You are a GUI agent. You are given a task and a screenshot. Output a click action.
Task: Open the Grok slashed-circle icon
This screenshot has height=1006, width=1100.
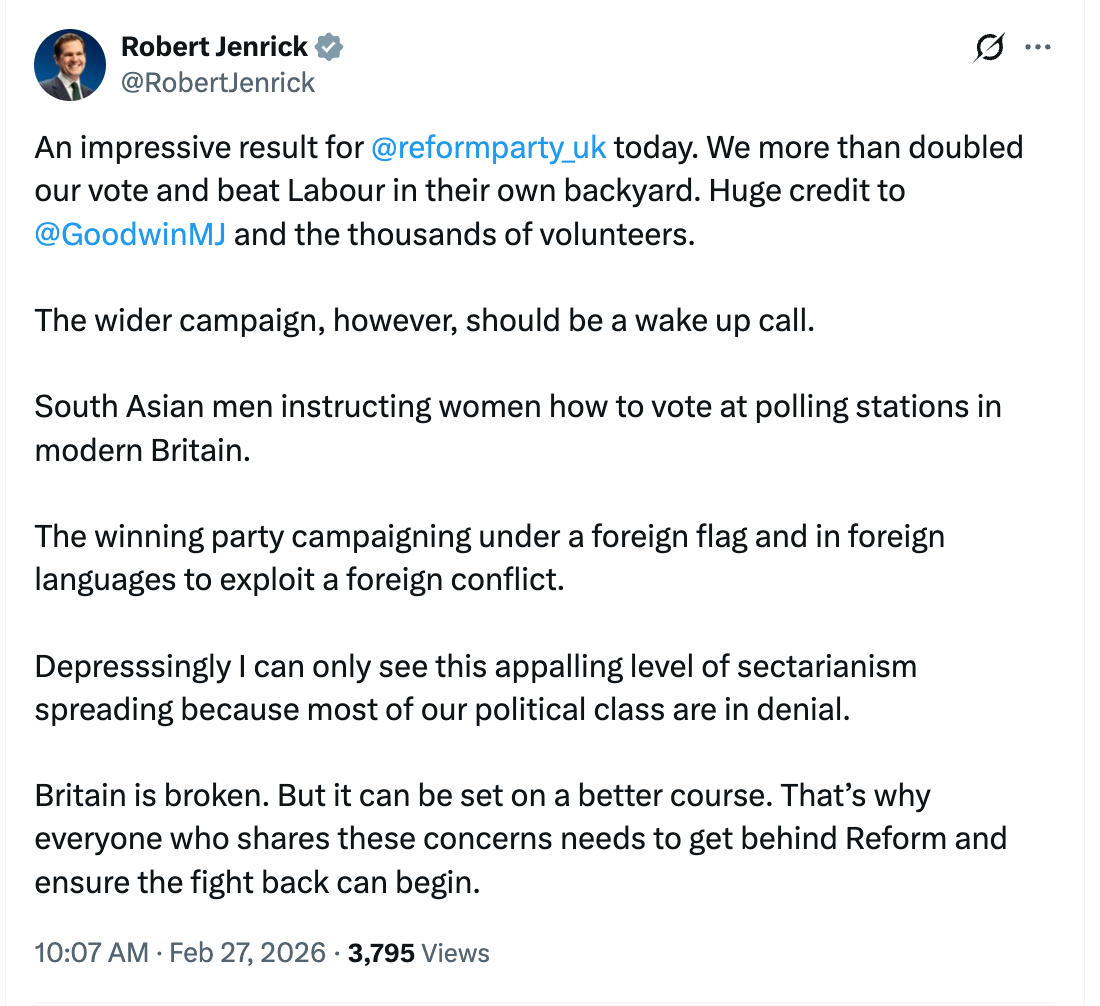tap(988, 48)
